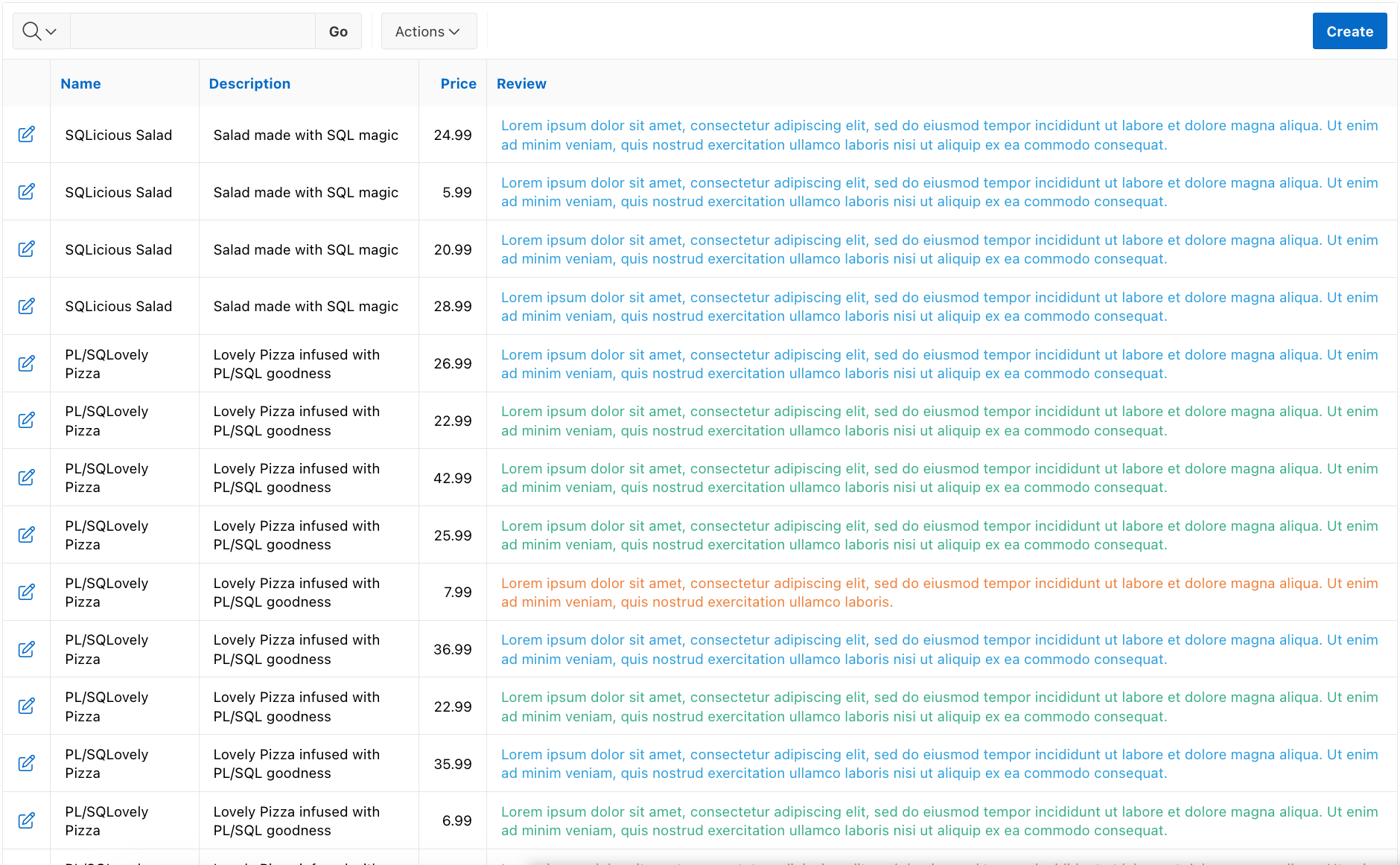Open the Name column heading menu
The width and height of the screenshot is (1400, 865).
pos(80,83)
